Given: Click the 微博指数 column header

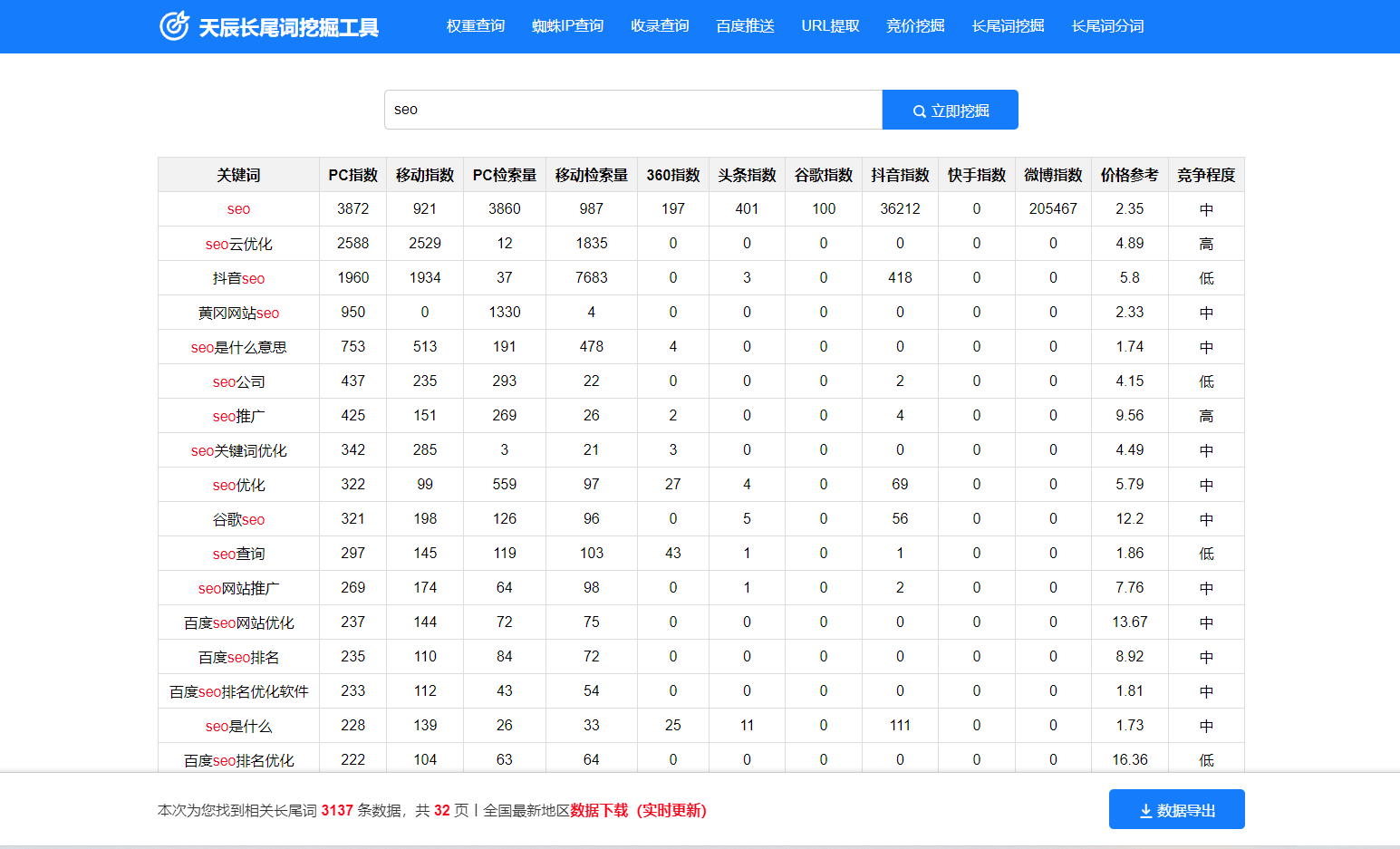Looking at the screenshot, I should [x=1053, y=175].
